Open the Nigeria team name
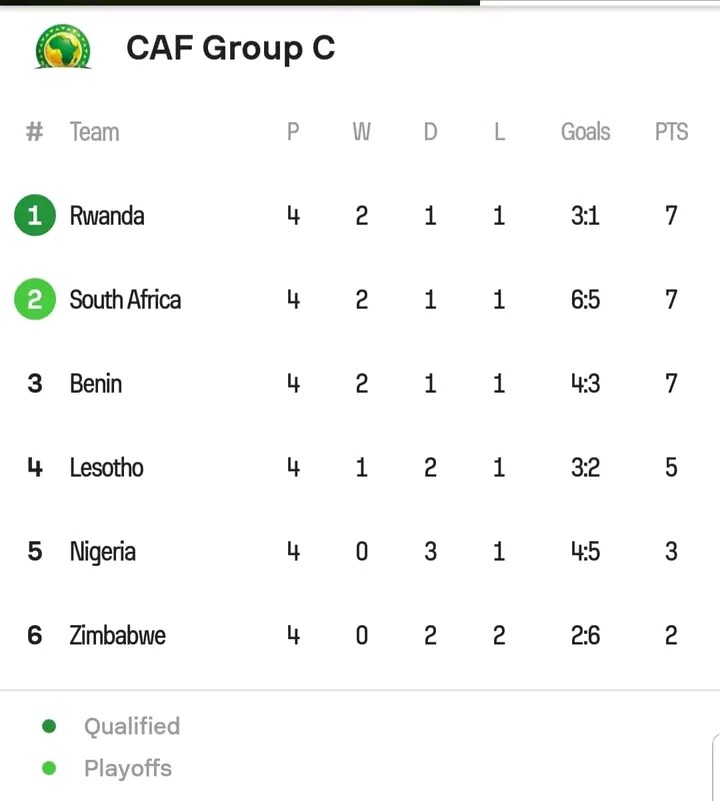 (103, 552)
